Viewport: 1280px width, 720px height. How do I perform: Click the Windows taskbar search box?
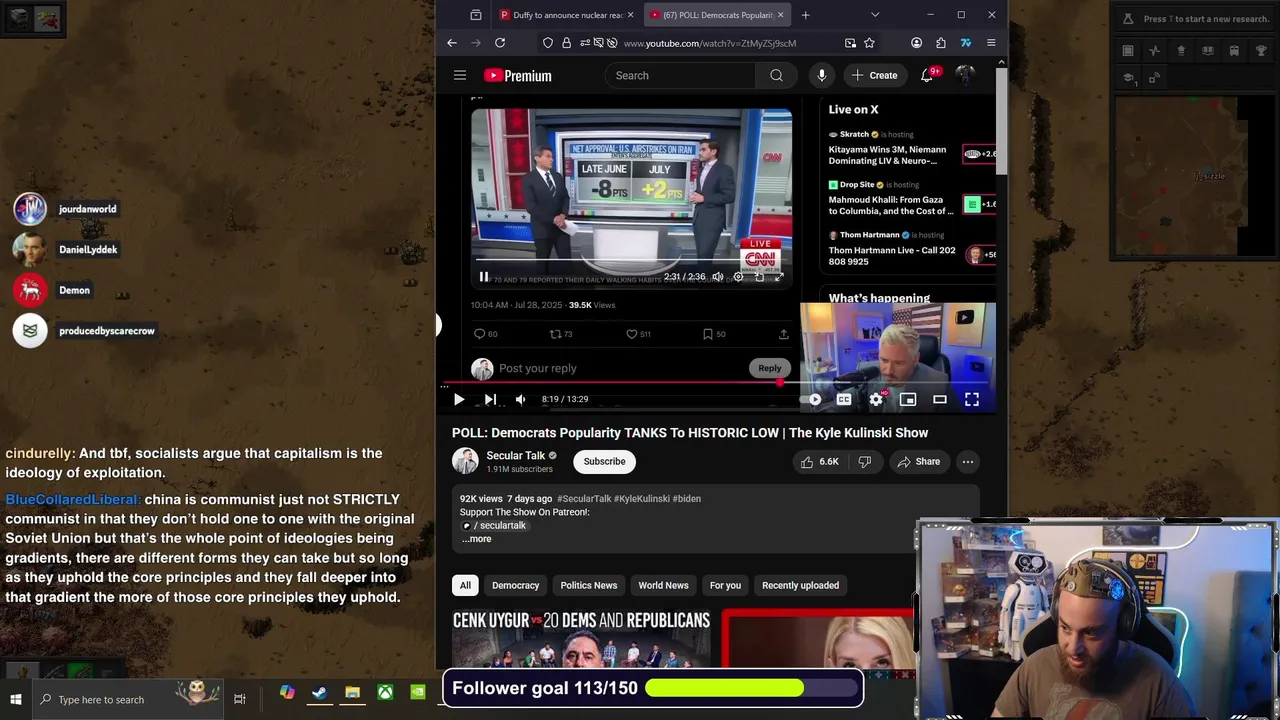[x=128, y=699]
